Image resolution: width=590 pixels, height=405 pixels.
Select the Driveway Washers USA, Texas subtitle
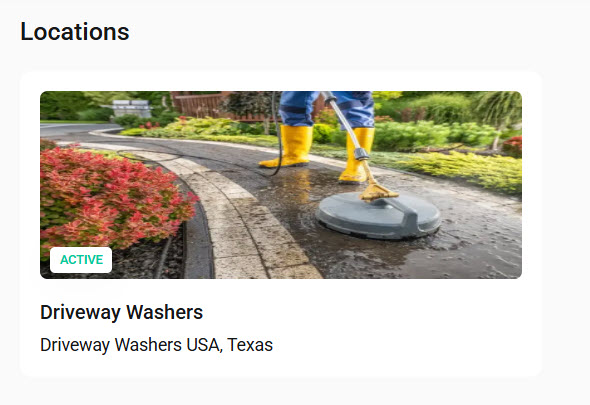(157, 345)
